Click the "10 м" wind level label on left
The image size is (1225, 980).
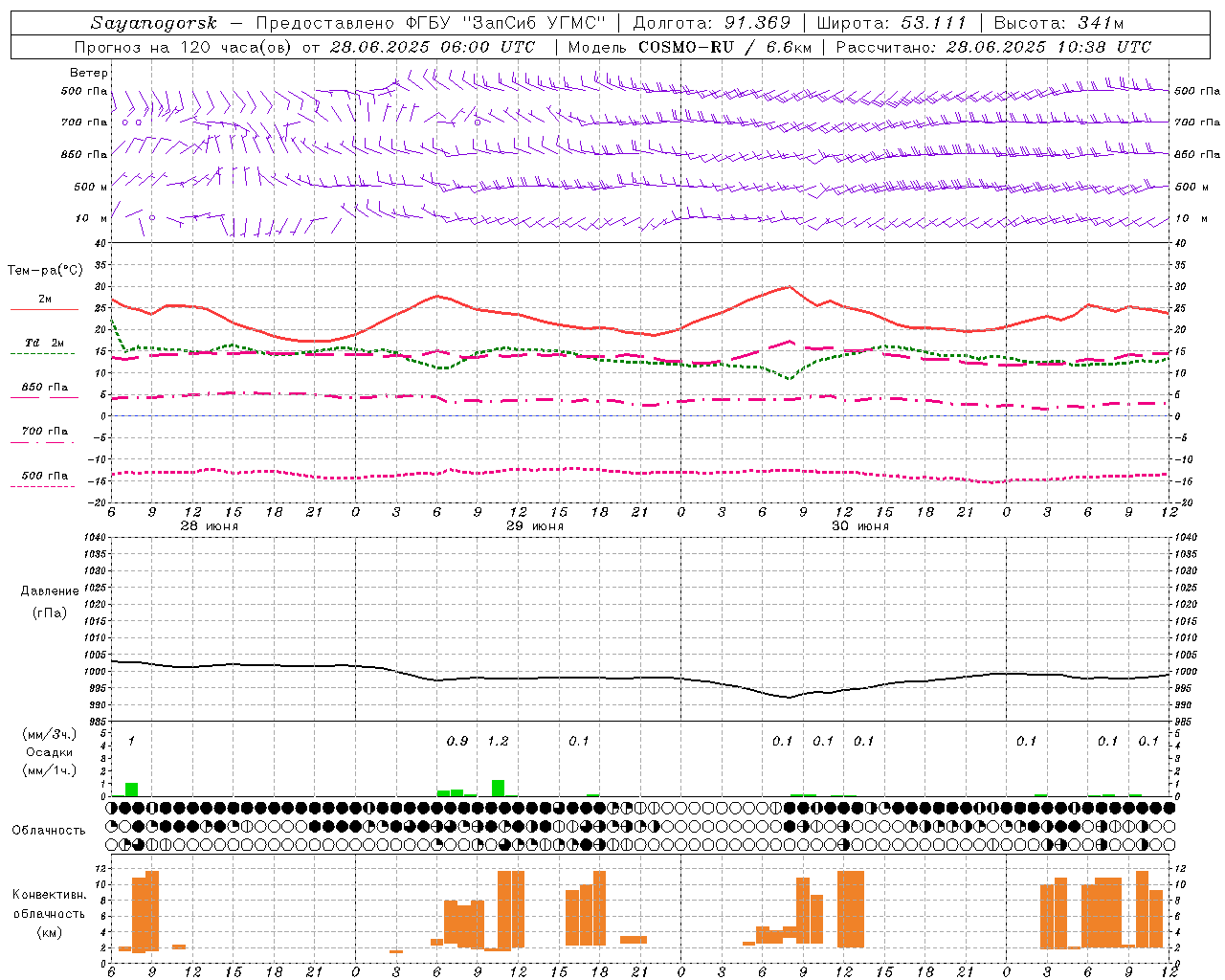91,218
